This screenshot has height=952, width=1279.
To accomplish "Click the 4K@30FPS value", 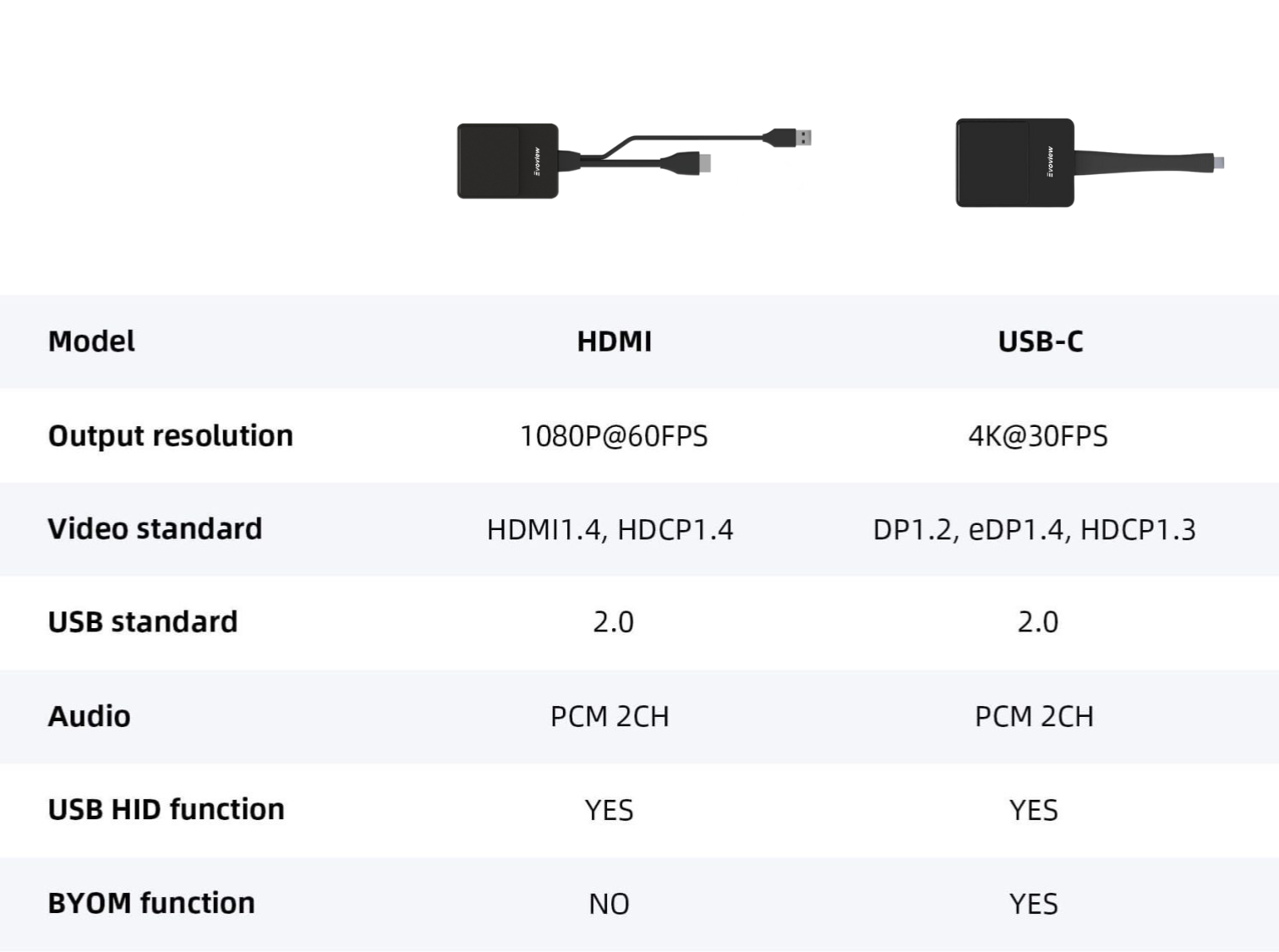I will [1037, 436].
